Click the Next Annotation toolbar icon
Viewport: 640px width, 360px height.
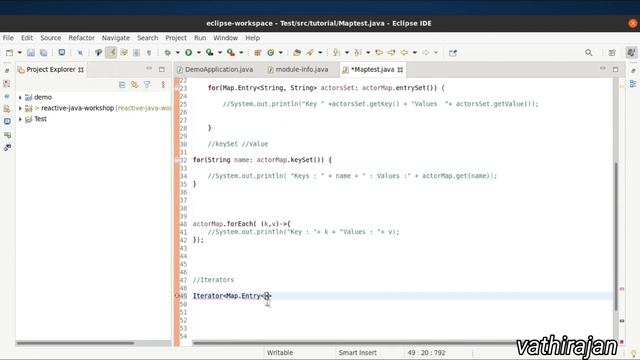point(336,53)
